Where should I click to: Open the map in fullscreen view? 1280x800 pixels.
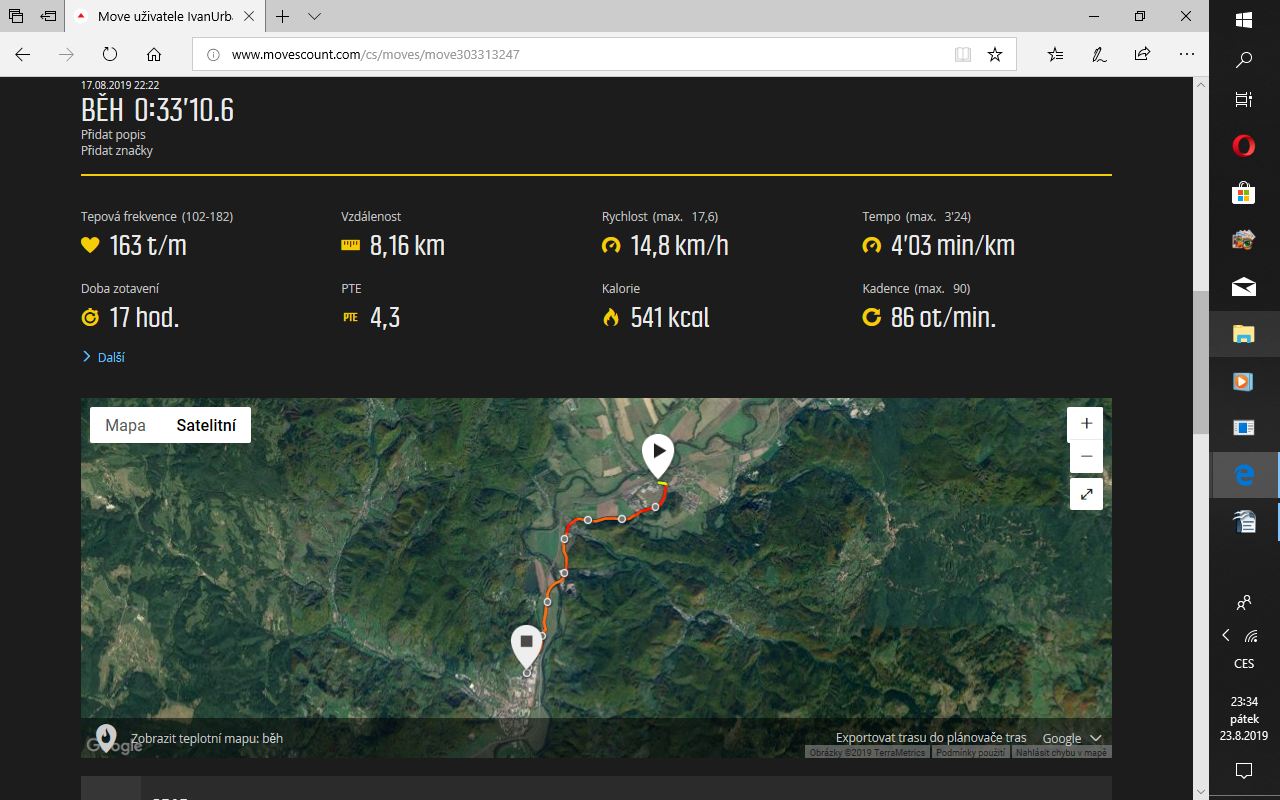pyautogui.click(x=1086, y=493)
